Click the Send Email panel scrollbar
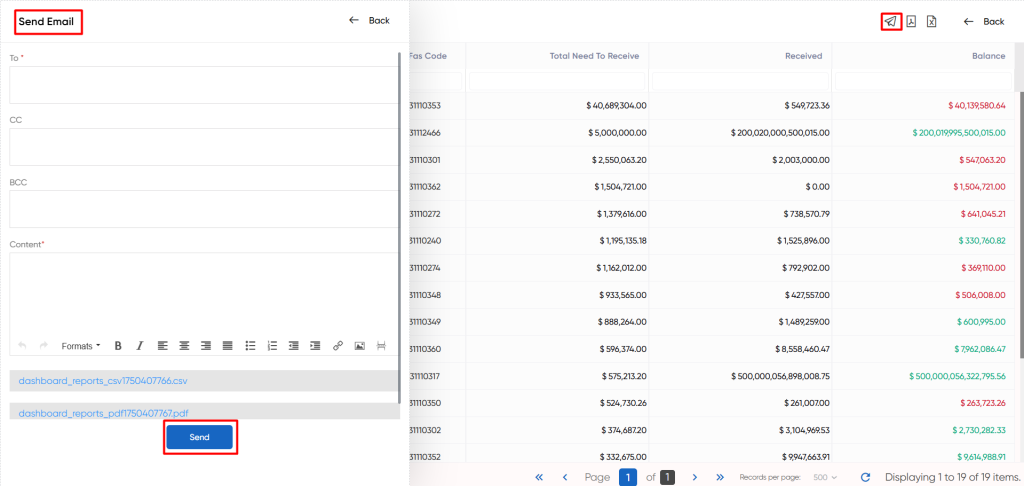1024x486 pixels. (x=399, y=227)
